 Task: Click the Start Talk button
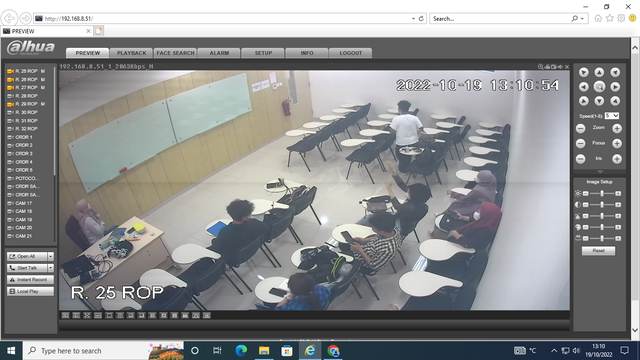coord(27,268)
